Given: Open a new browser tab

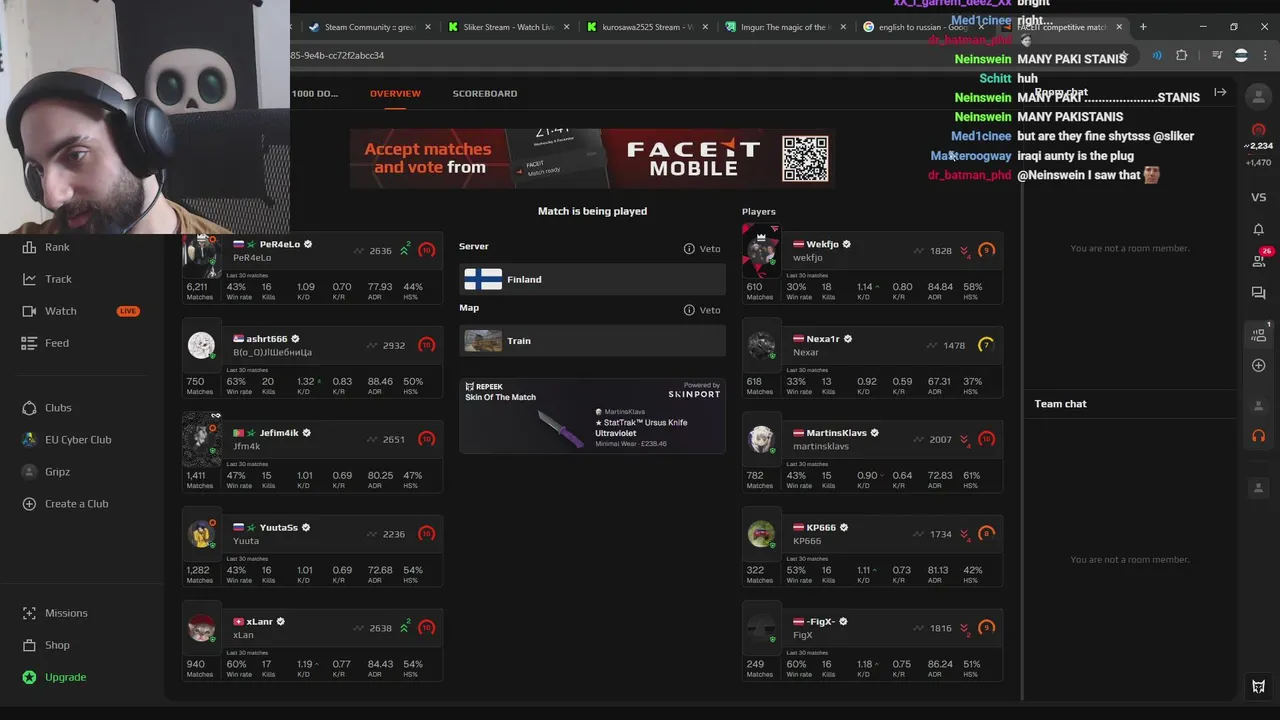Looking at the screenshot, I should (x=1143, y=27).
